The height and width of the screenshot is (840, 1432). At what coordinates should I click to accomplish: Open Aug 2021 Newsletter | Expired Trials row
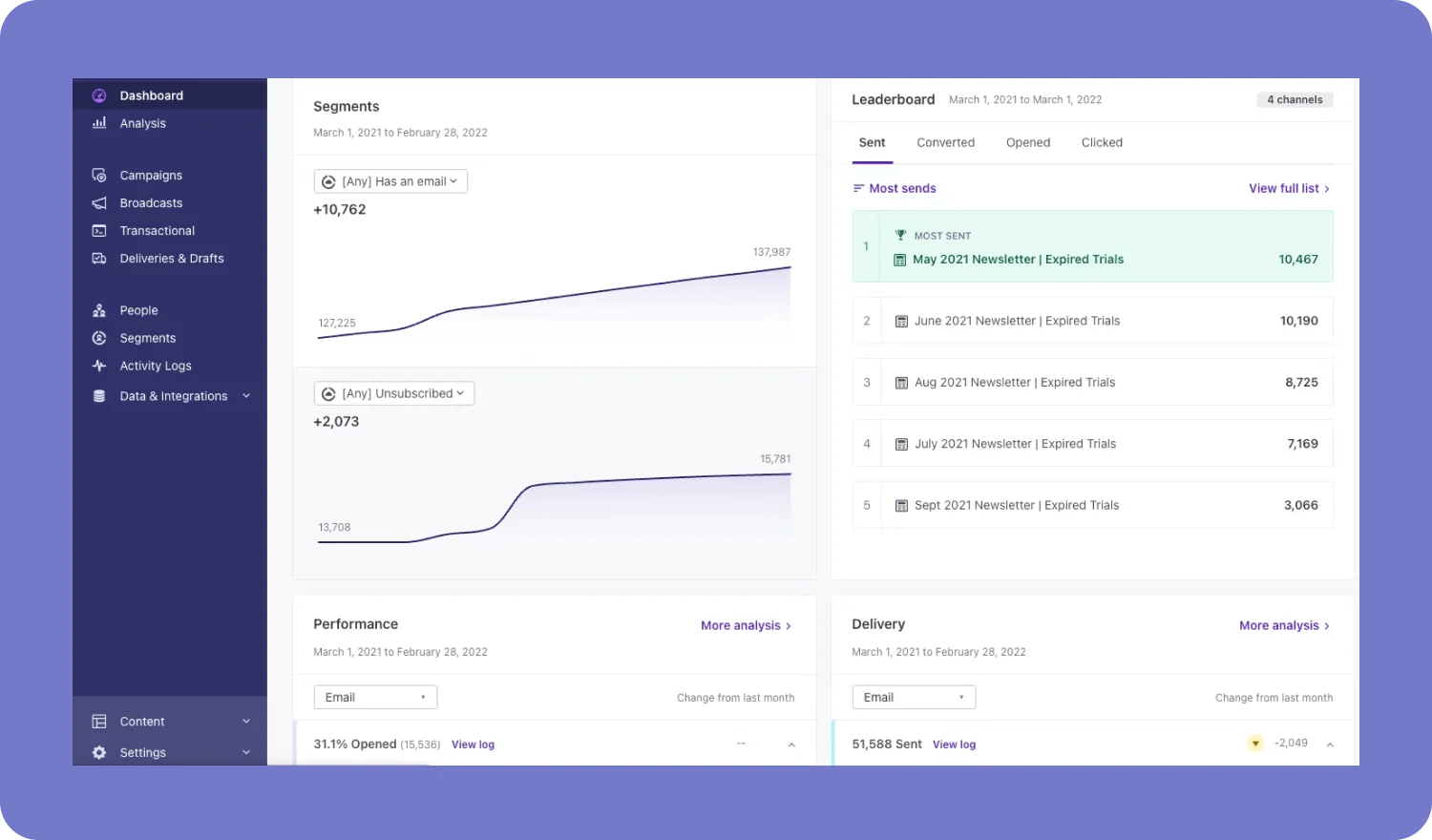(x=1092, y=382)
